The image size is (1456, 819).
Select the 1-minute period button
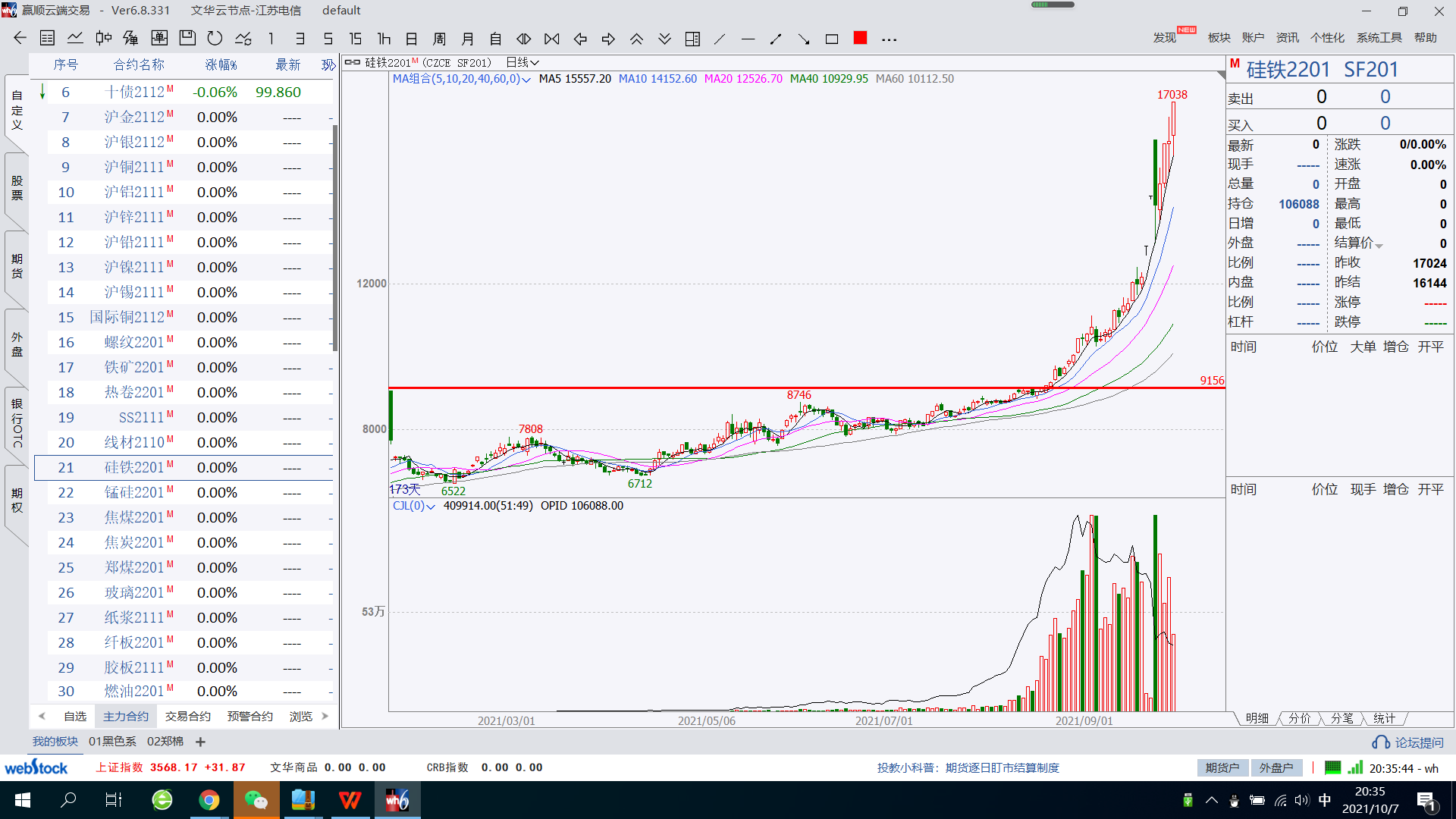tap(271, 38)
